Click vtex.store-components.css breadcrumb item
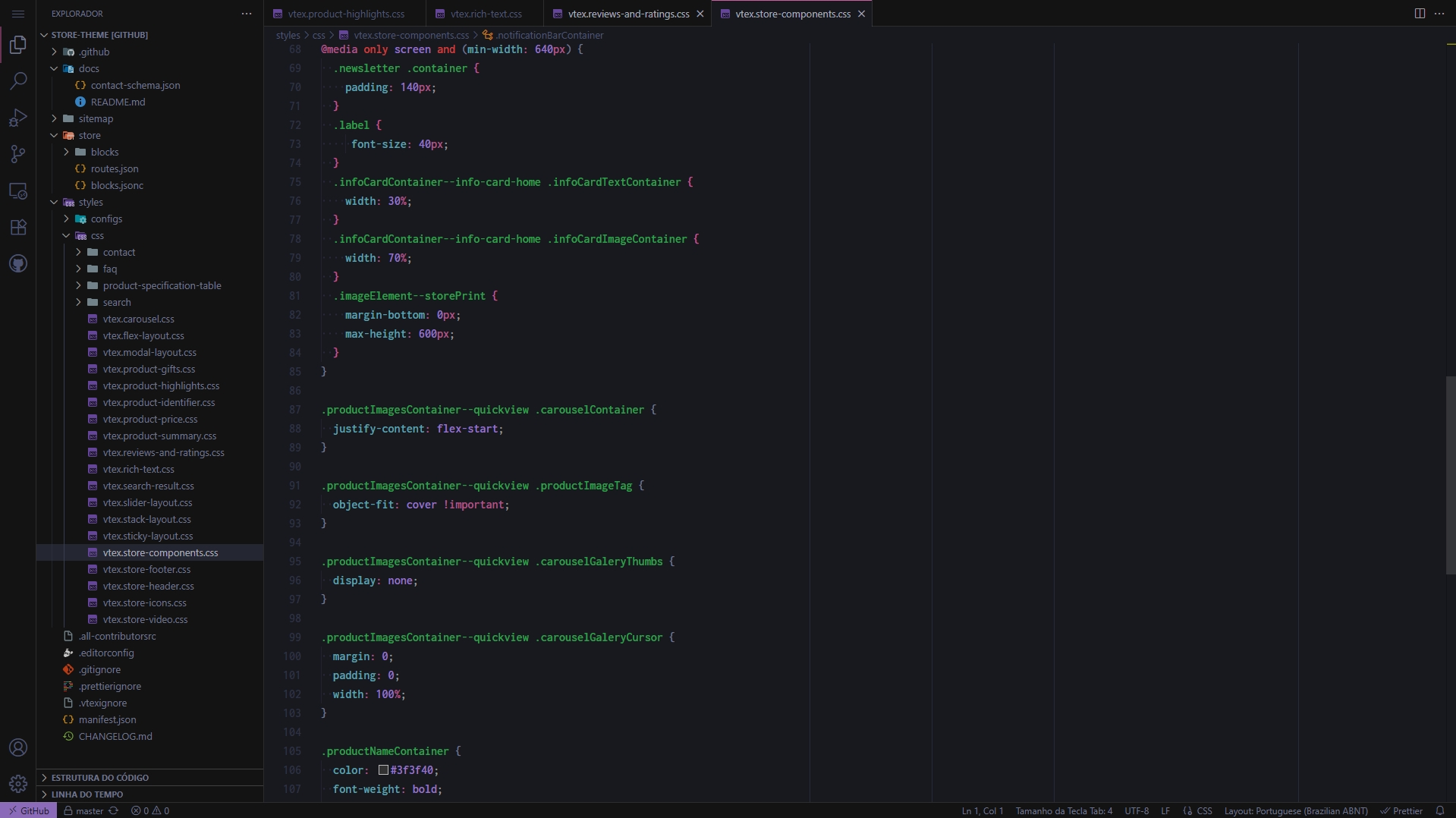 tap(410, 35)
